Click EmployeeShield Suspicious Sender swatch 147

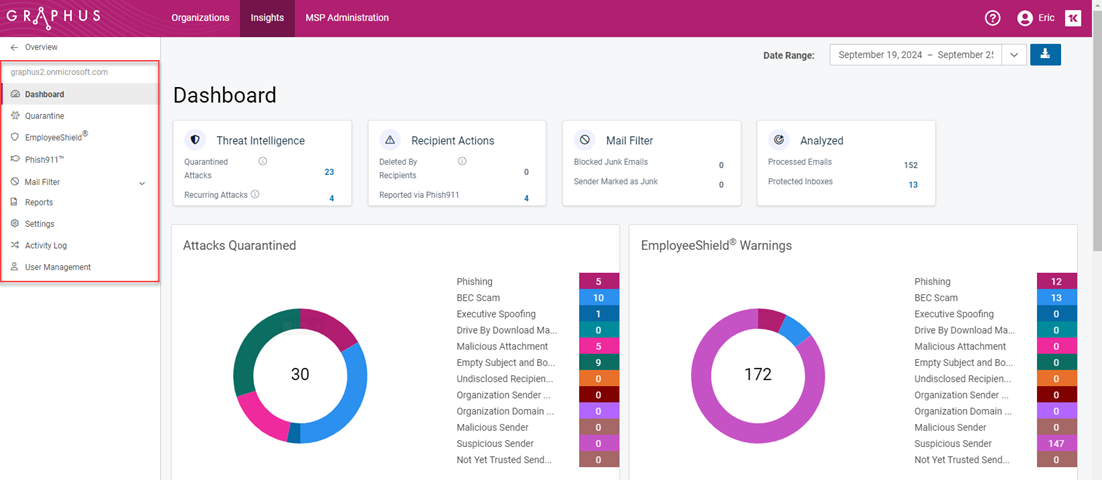point(1057,443)
